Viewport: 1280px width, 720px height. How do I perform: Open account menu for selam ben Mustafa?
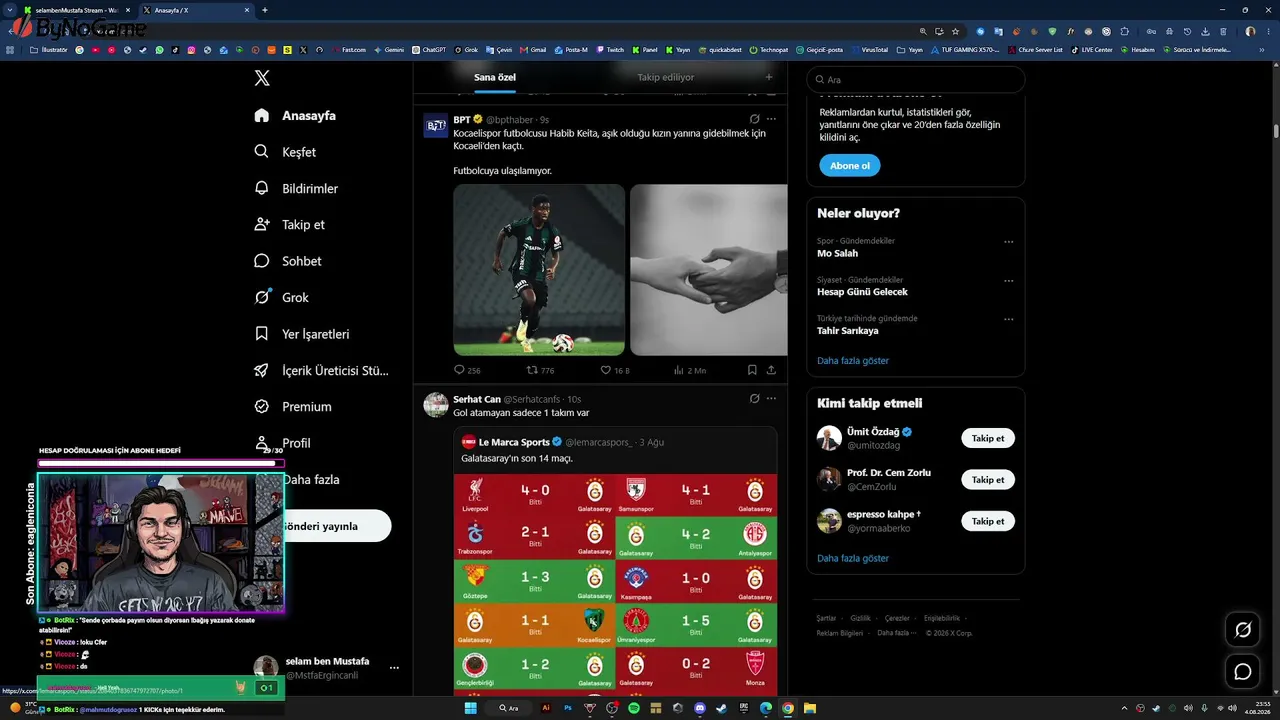tap(327, 668)
